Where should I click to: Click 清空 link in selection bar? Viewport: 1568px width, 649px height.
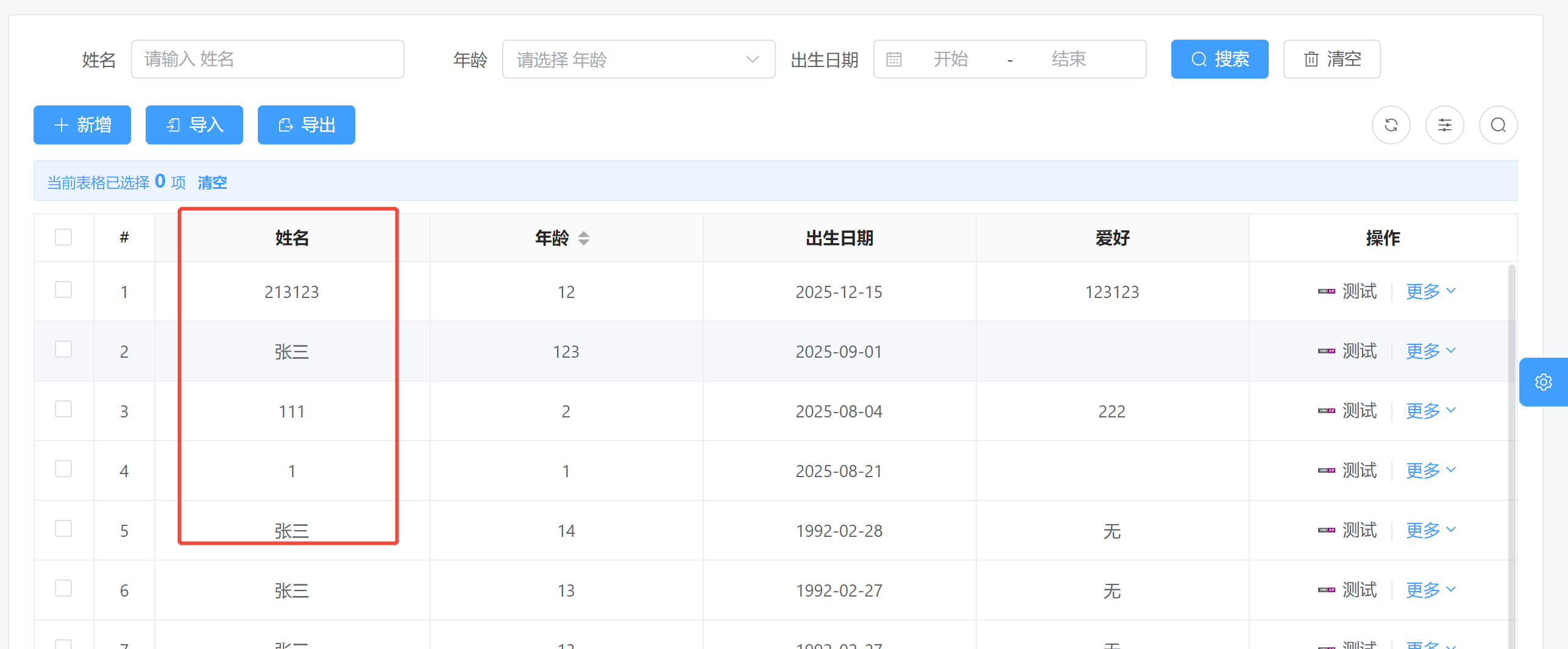tap(212, 182)
